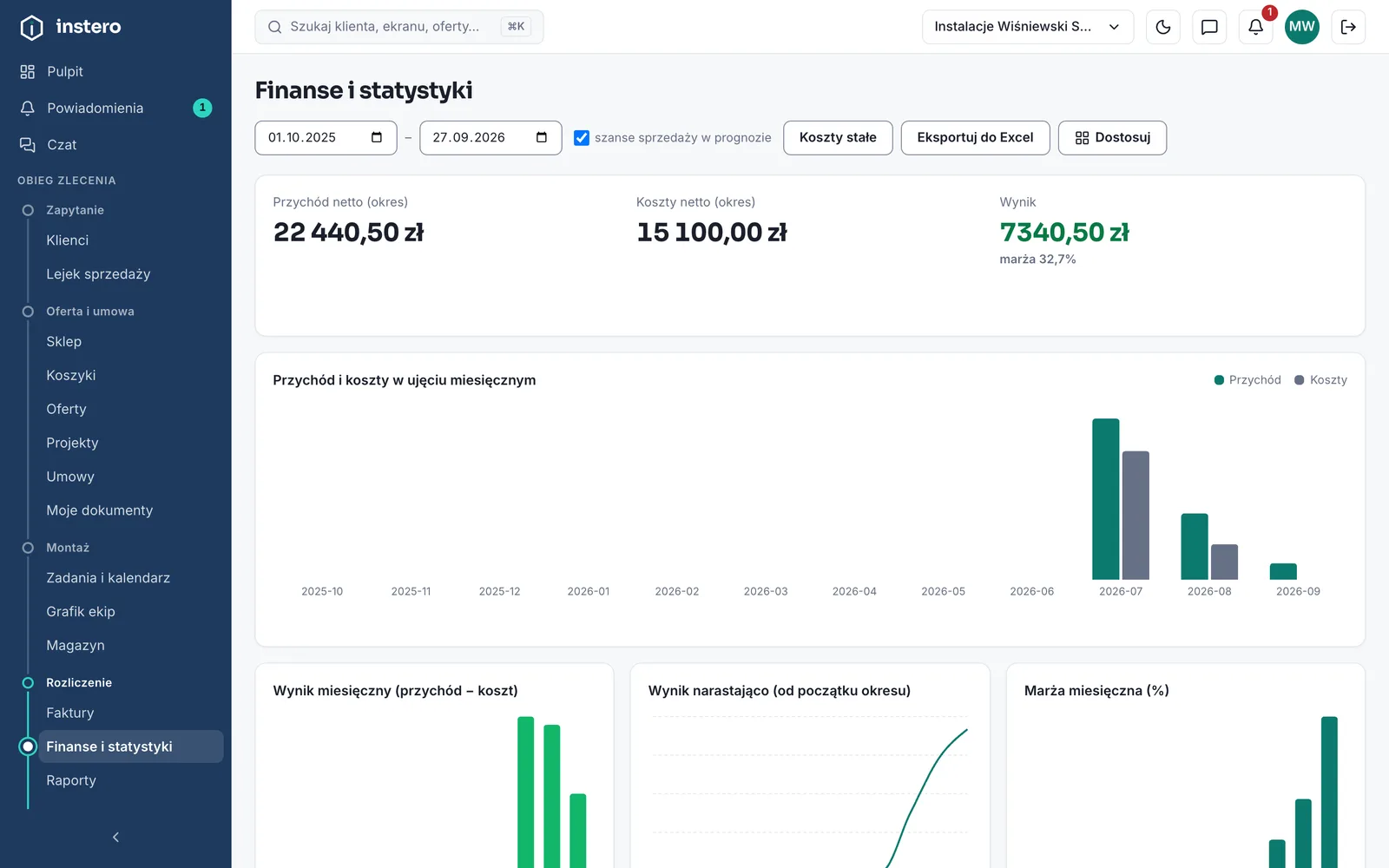Open company selector Instalacje Wiśniewski dropdown
The width and height of the screenshot is (1389, 868).
(x=1028, y=27)
